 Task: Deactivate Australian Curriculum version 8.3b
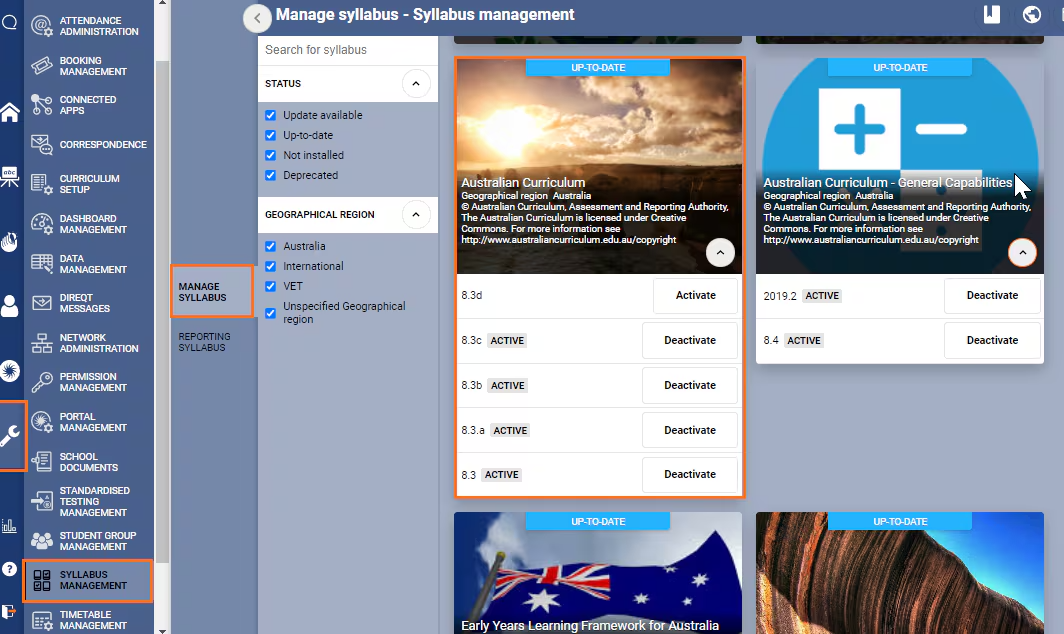pos(689,385)
